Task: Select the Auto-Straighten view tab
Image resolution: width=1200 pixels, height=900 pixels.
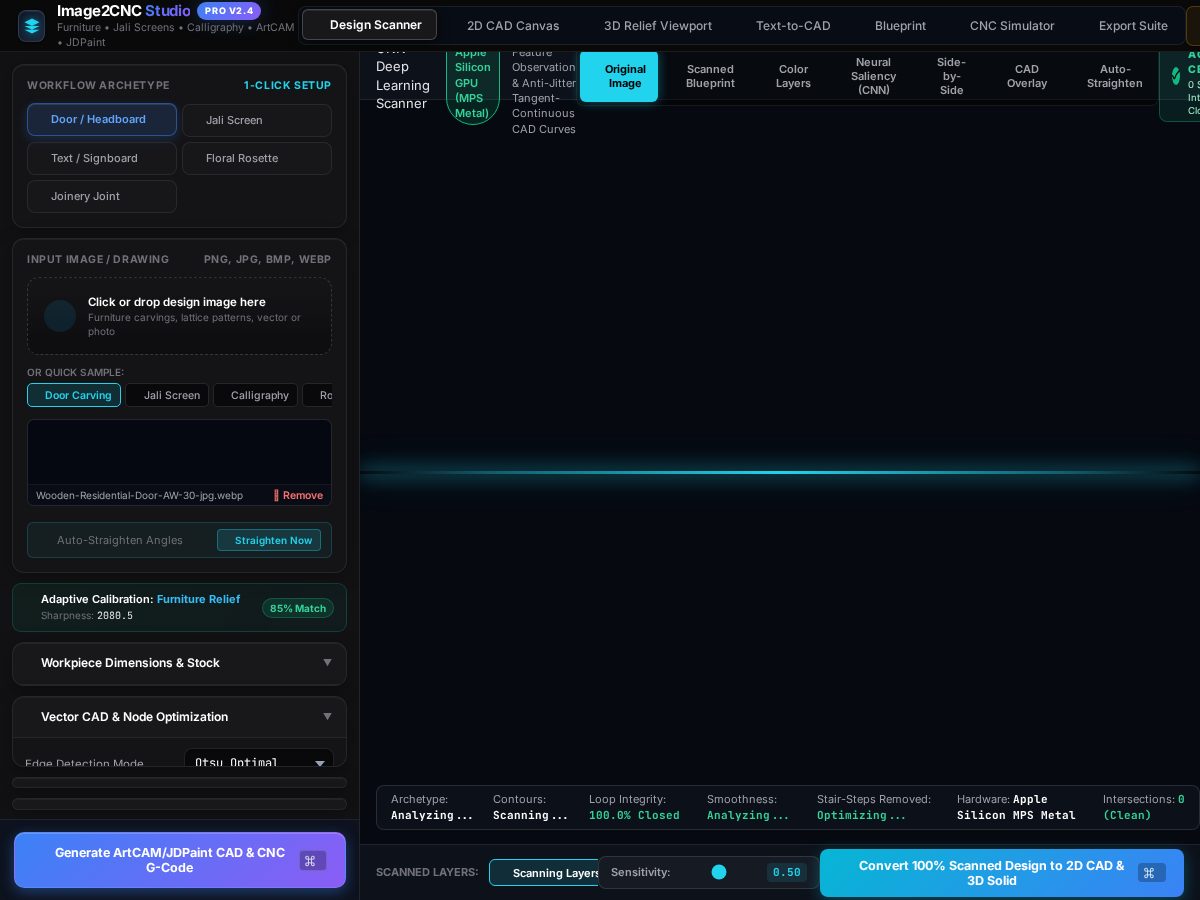Action: click(1115, 76)
